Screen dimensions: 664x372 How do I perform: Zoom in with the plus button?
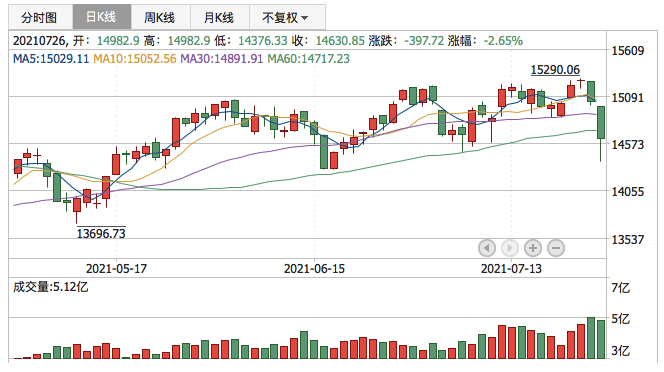pyautogui.click(x=533, y=248)
